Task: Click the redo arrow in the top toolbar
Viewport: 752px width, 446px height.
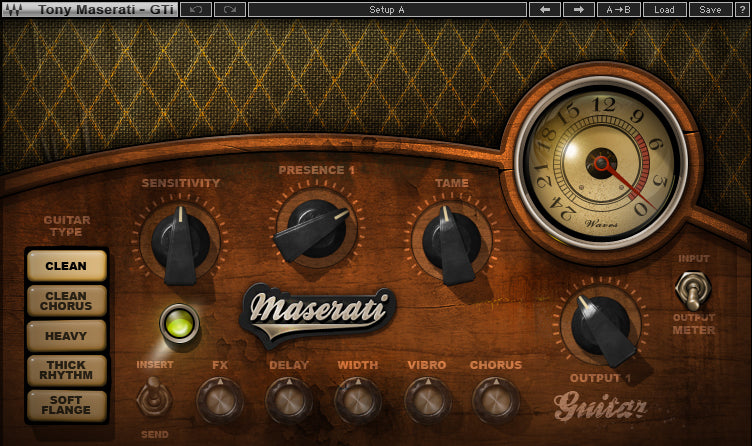Action: (x=229, y=9)
